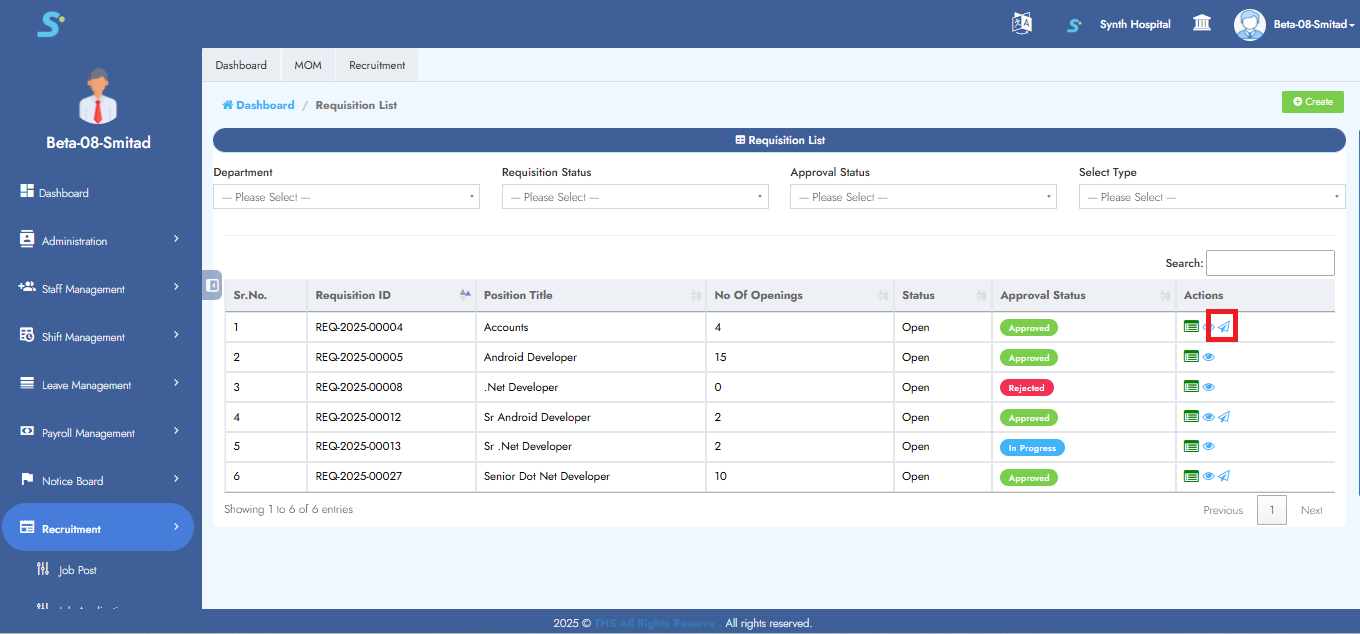Click send icon for REQ-2025-00004 row
This screenshot has height=634, width=1360.
click(1224, 327)
